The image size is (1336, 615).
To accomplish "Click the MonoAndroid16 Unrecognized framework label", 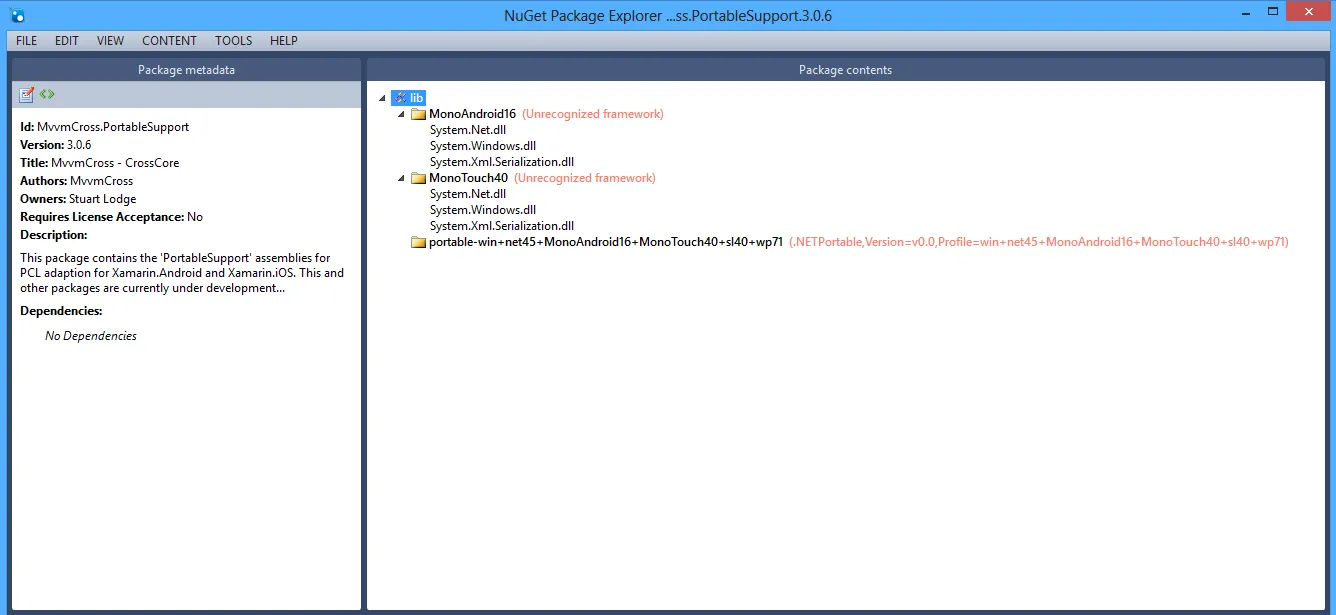I will click(593, 114).
